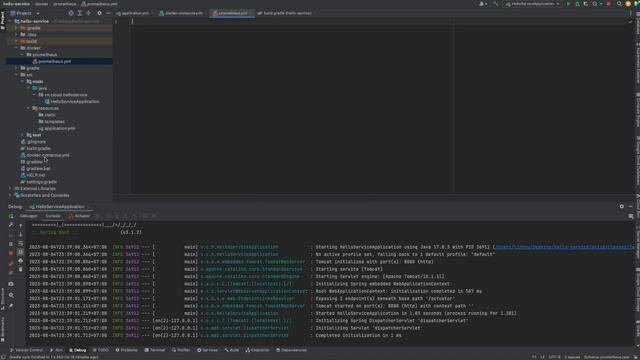The width and height of the screenshot is (640, 360).
Task: Select settings.gradle in project tree
Action: tap(41, 182)
